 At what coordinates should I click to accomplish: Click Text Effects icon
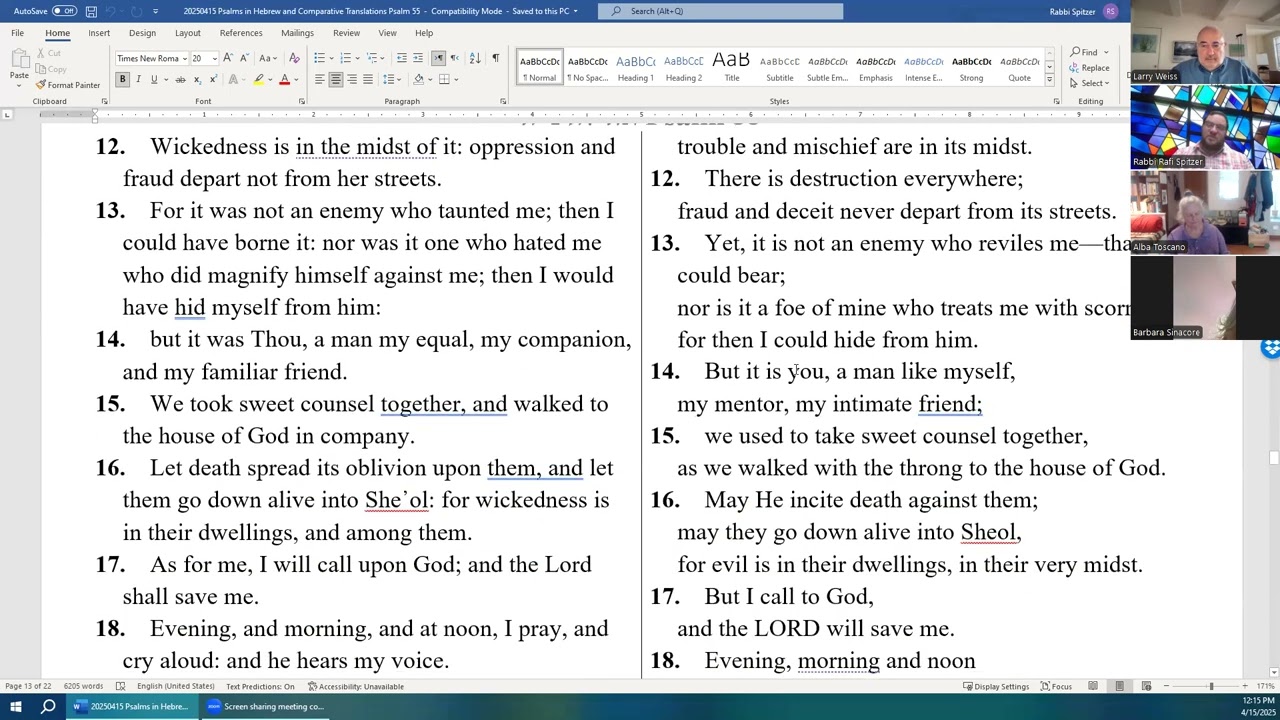[x=233, y=79]
